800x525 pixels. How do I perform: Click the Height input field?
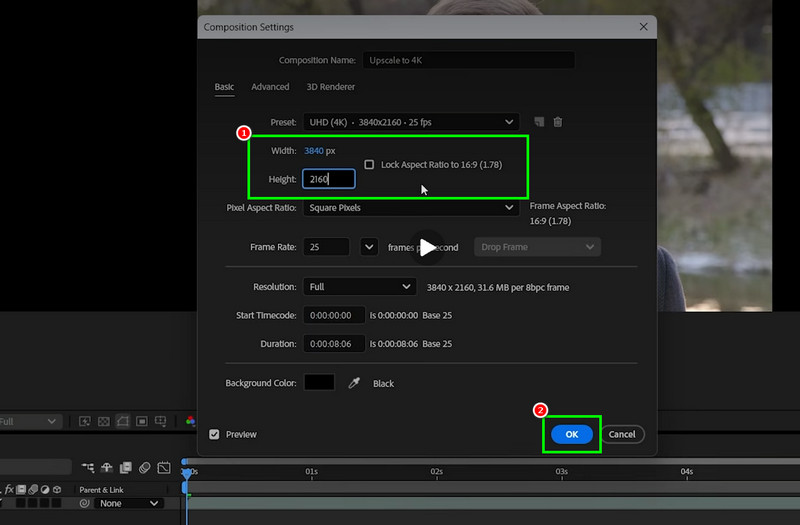pyautogui.click(x=329, y=179)
